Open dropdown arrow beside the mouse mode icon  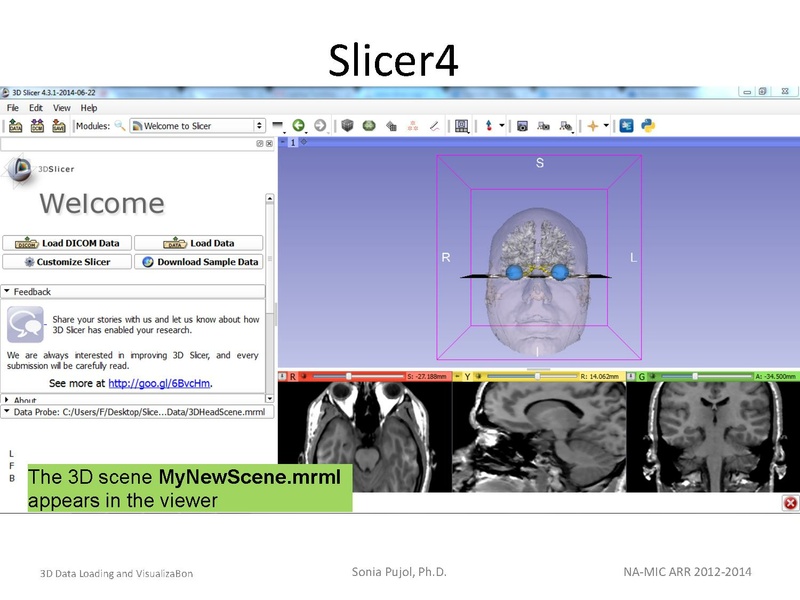(x=502, y=125)
